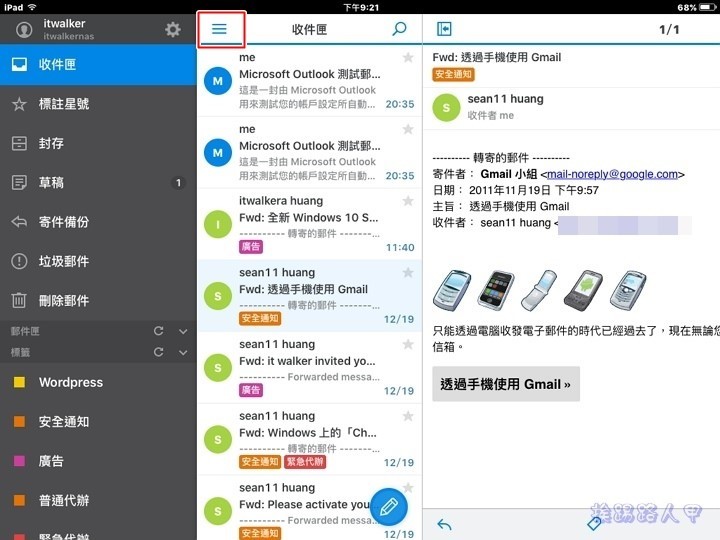Tap the drafts count badge 1
Viewport: 720px width, 540px height.
(x=178, y=183)
